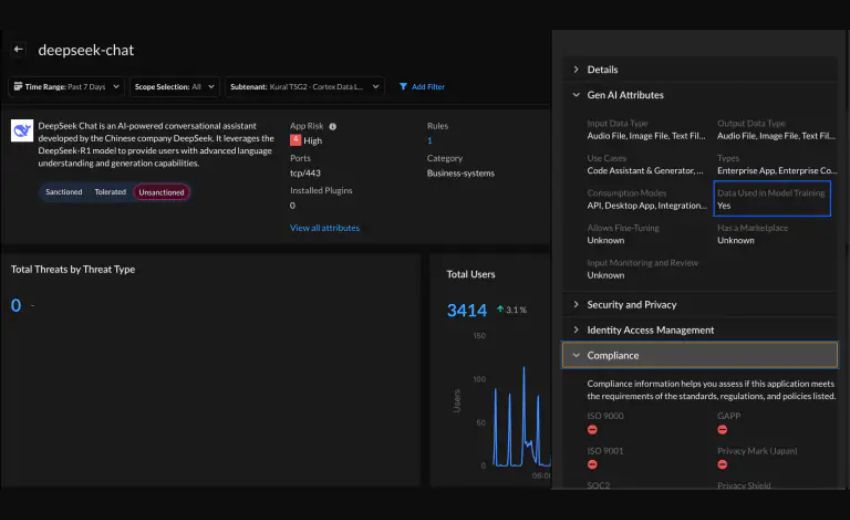850x520 pixels.
Task: Click the Ports value tcp/443
Action: (x=305, y=173)
